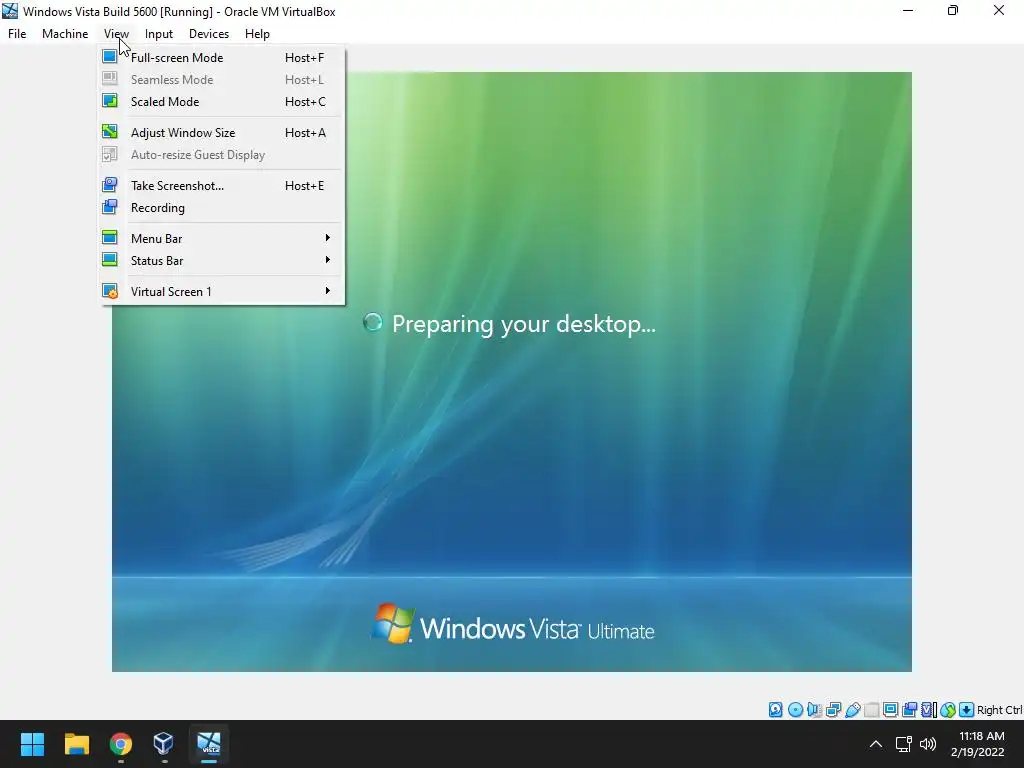
Task: Click the Virtual Screen 1 icon
Action: (110, 291)
